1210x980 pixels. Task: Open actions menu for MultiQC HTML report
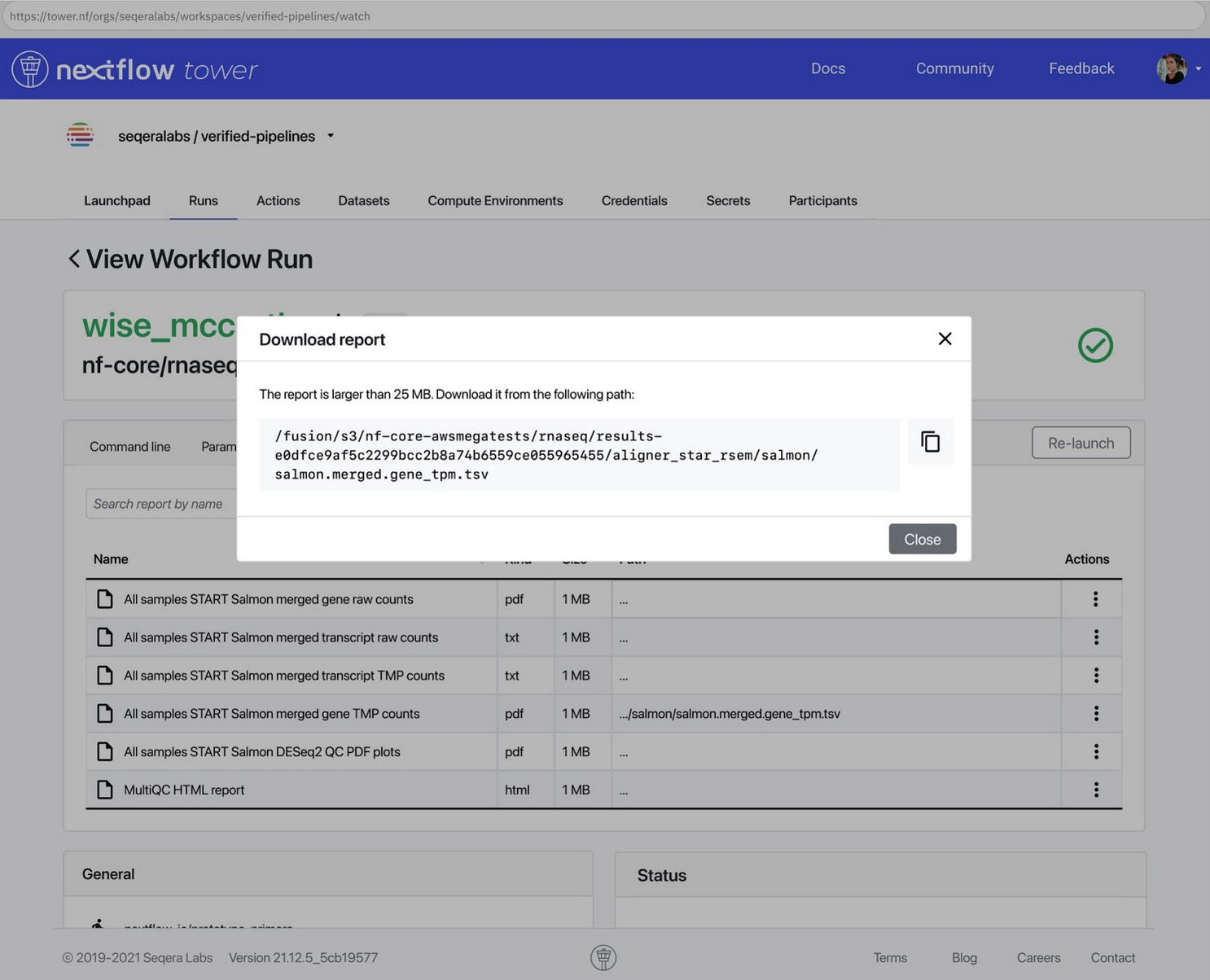1096,790
